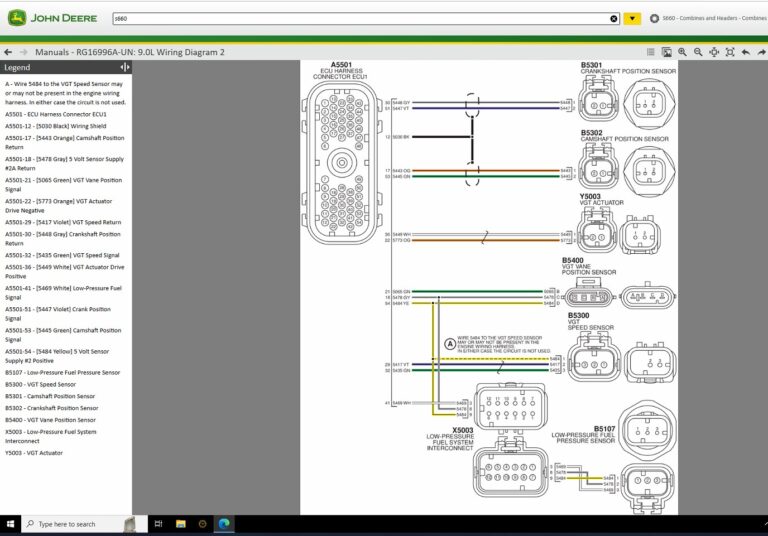Go forward with the right arrow
768x536 pixels.
[23, 52]
